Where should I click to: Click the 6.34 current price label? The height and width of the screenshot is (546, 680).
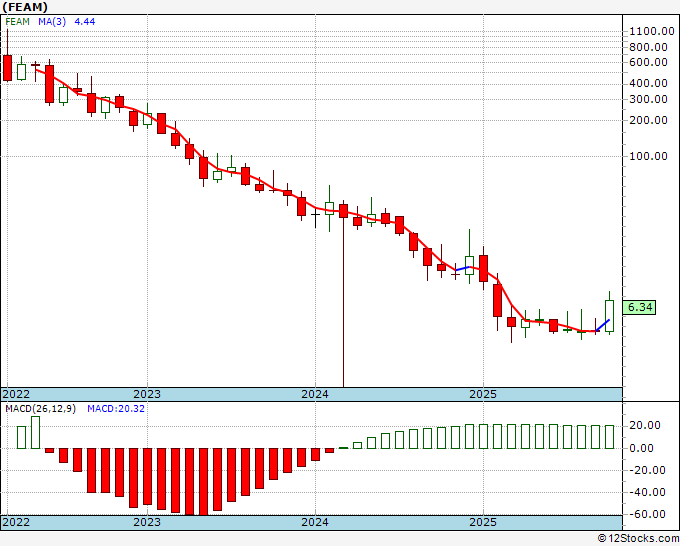(x=640, y=307)
